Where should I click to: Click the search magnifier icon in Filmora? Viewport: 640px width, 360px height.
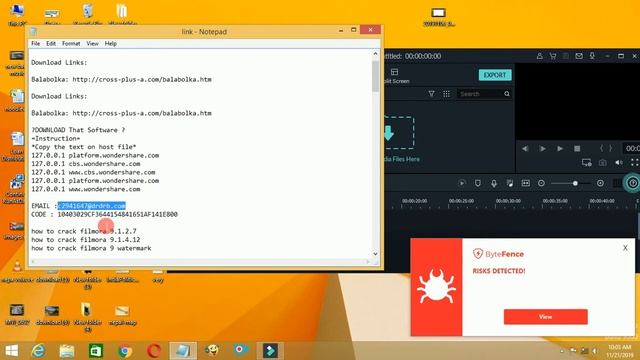507,94
